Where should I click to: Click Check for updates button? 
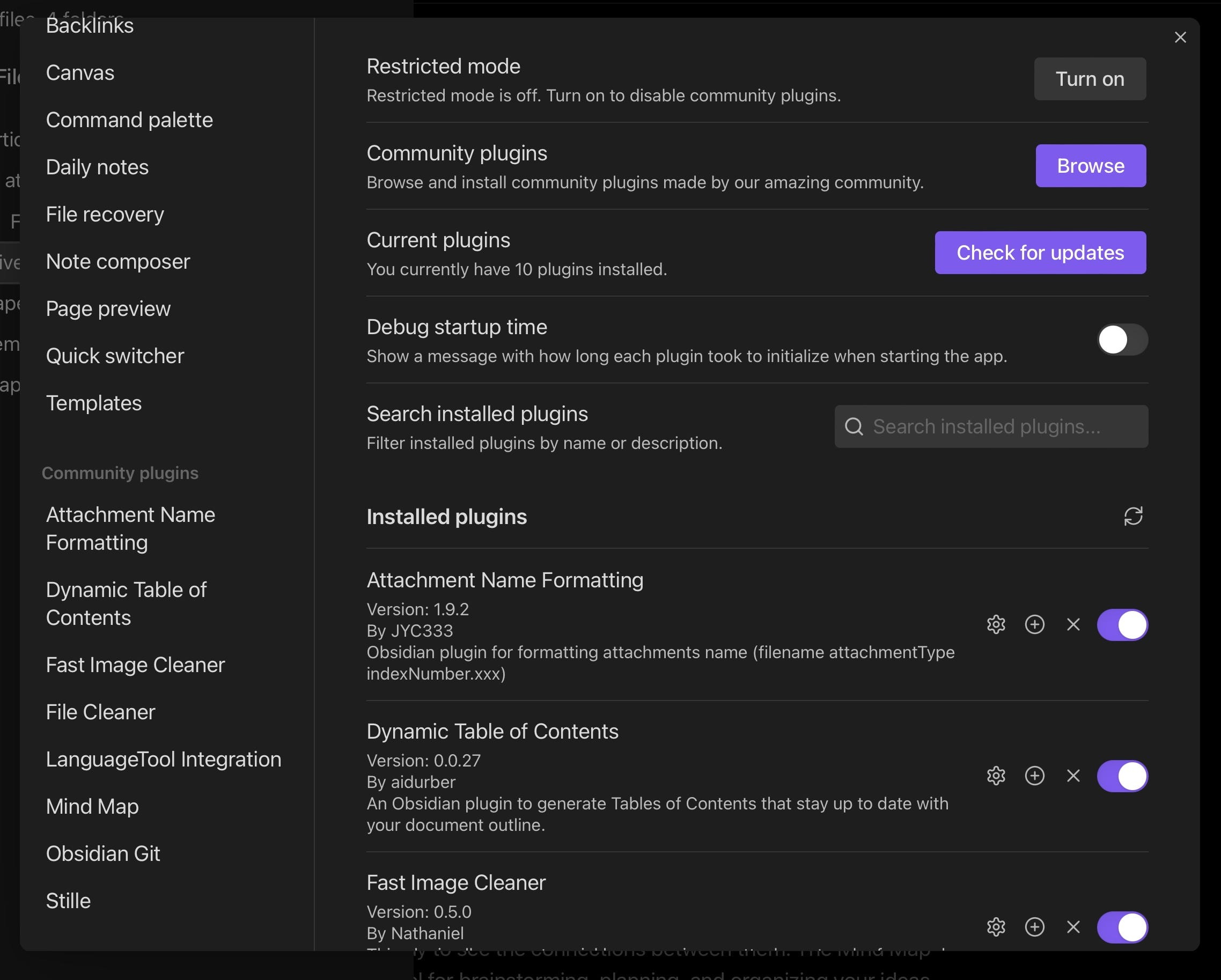tap(1040, 253)
